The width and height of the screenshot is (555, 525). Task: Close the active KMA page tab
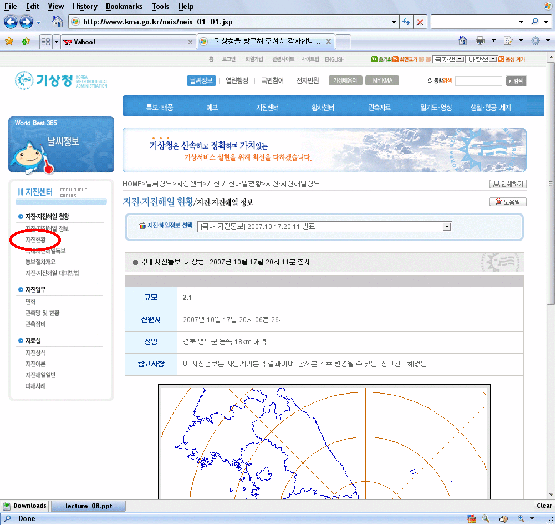tap(328, 42)
